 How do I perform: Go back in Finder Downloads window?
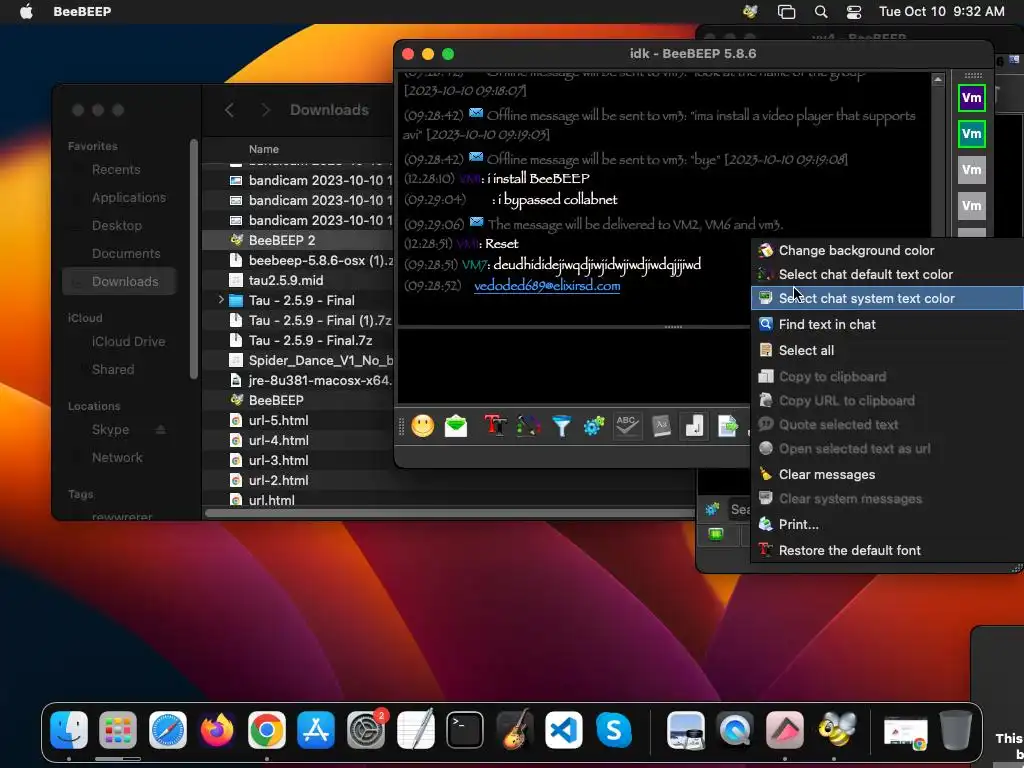point(229,110)
